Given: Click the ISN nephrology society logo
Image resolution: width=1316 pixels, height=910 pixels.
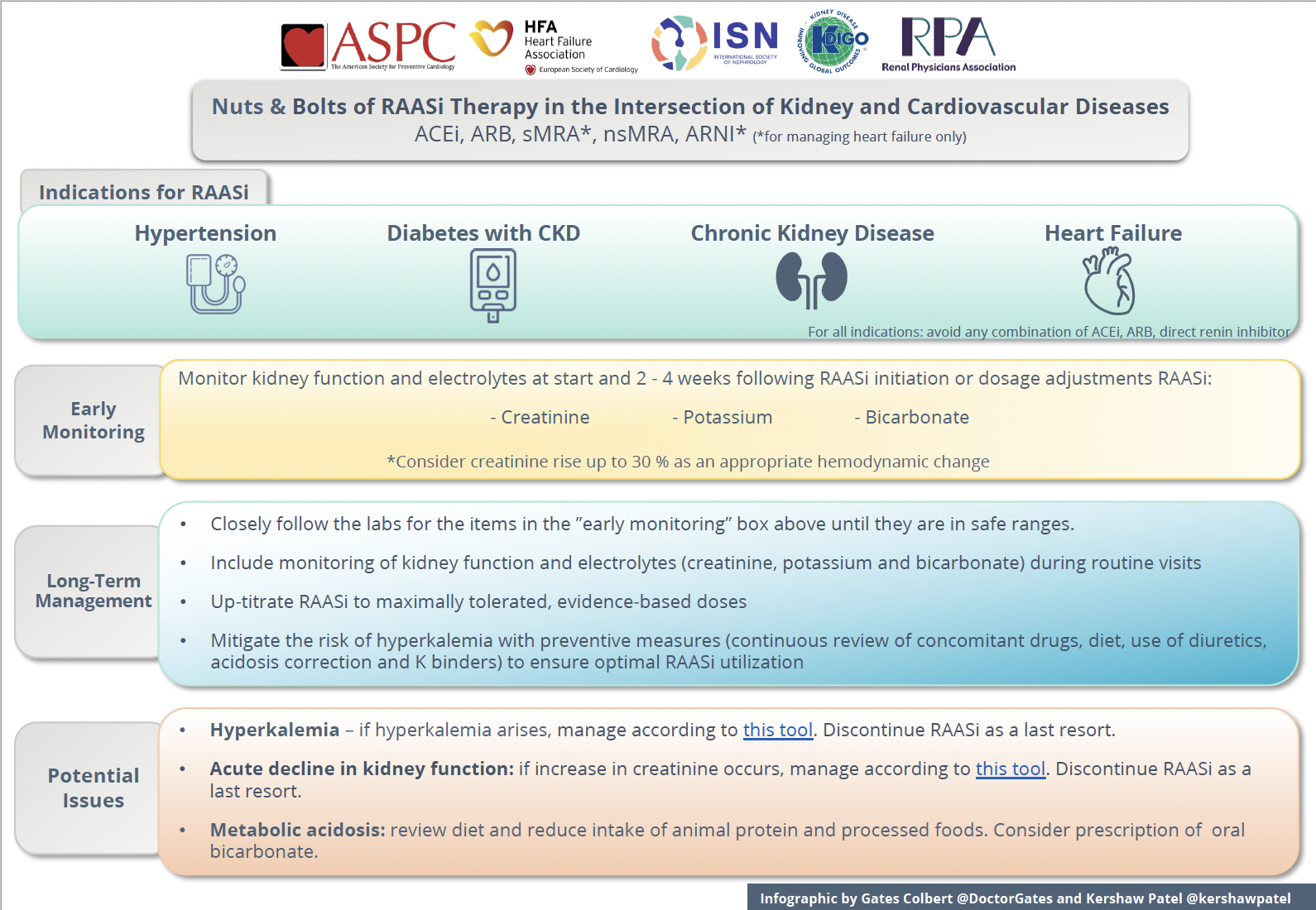Looking at the screenshot, I should click(714, 42).
